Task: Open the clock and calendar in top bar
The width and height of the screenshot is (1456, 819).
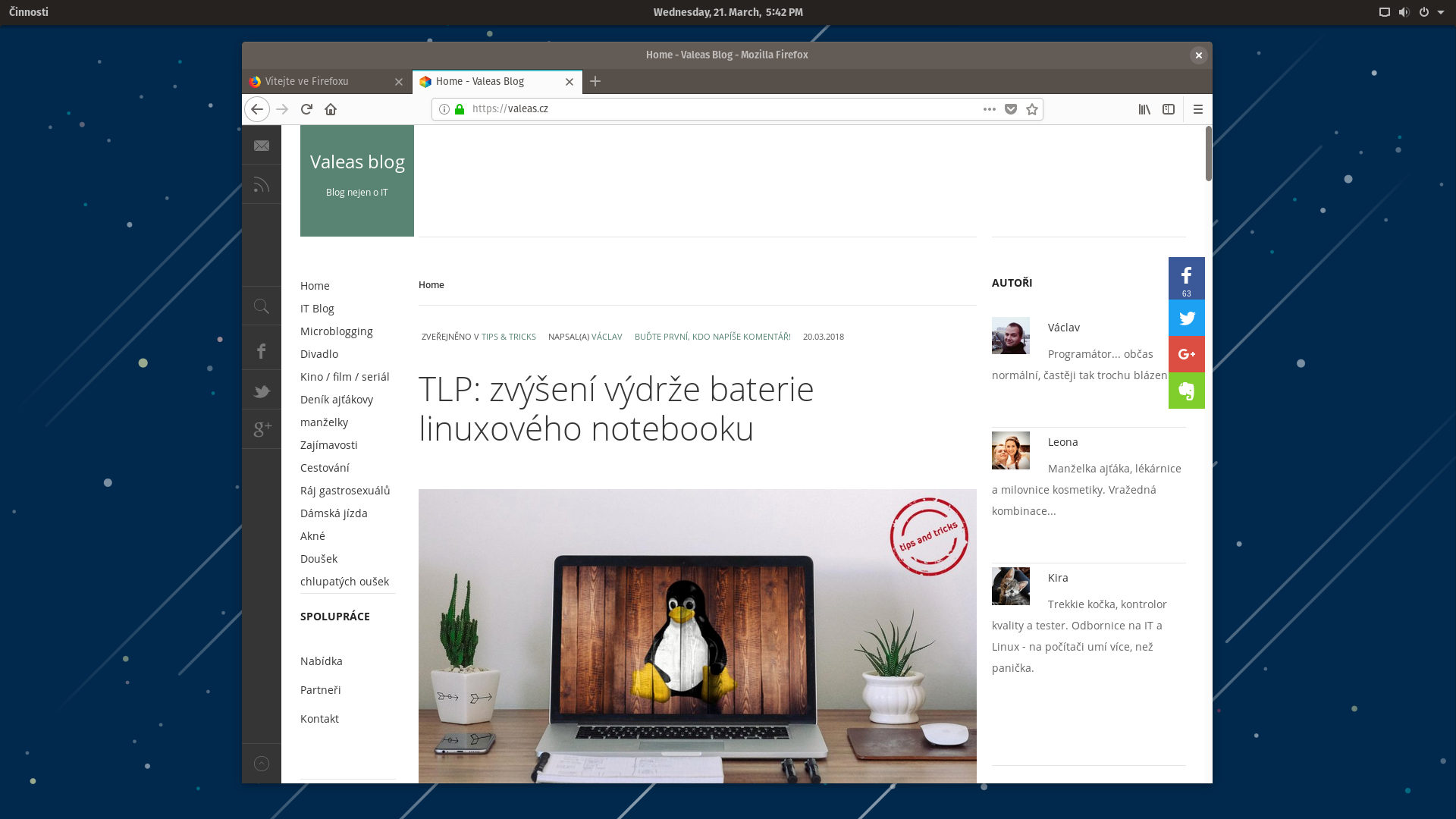Action: coord(728,12)
